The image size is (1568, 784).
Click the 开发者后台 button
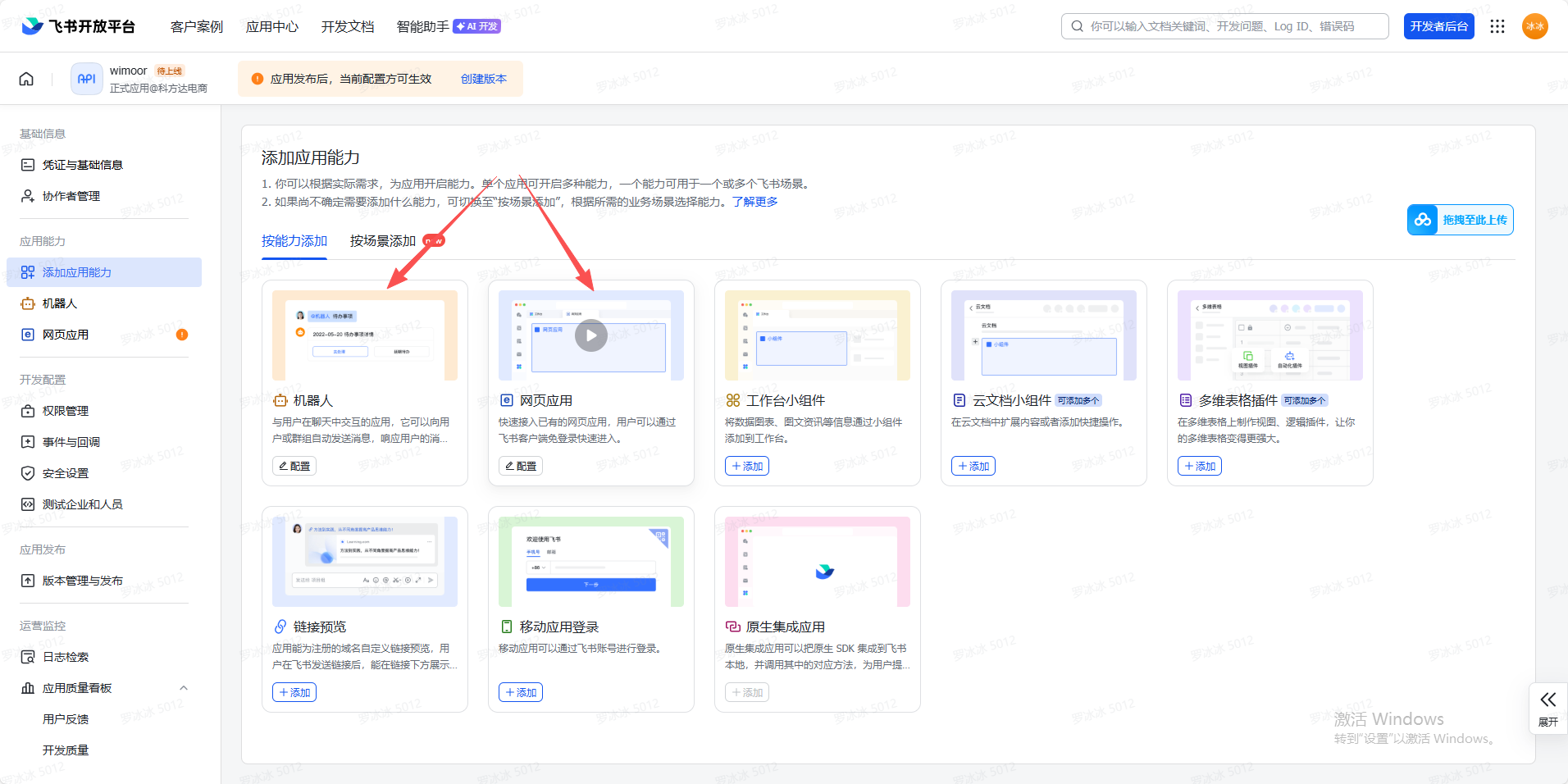1438,26
